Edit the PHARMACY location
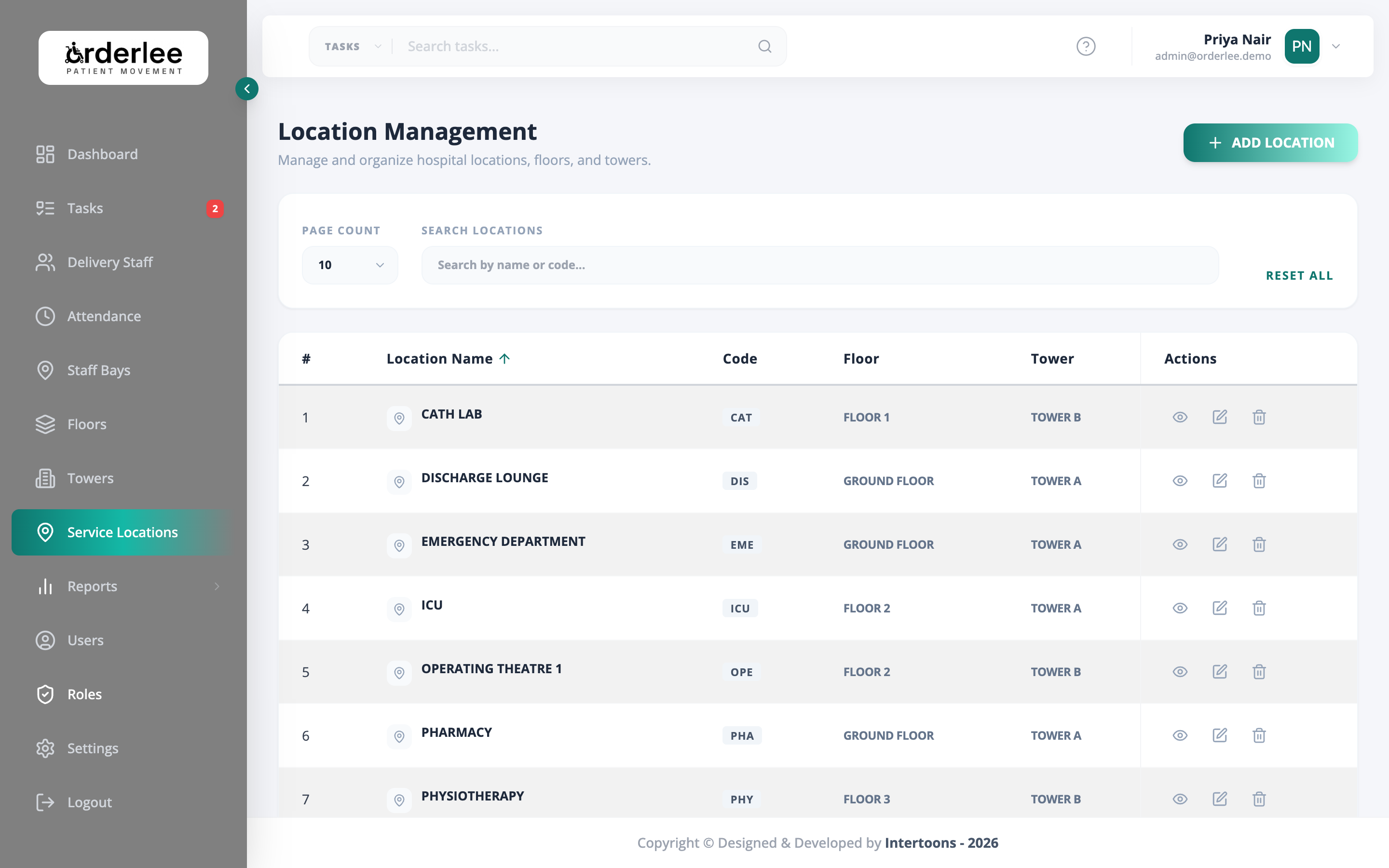Image resolution: width=1389 pixels, height=868 pixels. pos(1220,735)
